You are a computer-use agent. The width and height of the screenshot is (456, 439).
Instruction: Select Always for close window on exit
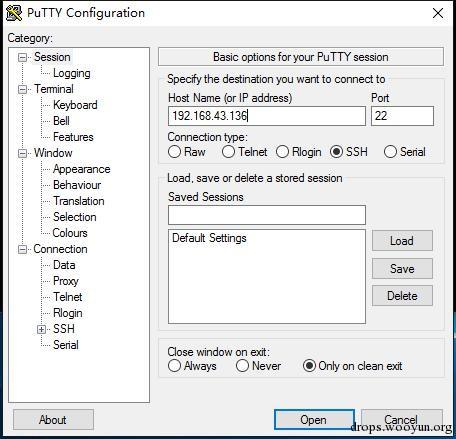click(174, 366)
